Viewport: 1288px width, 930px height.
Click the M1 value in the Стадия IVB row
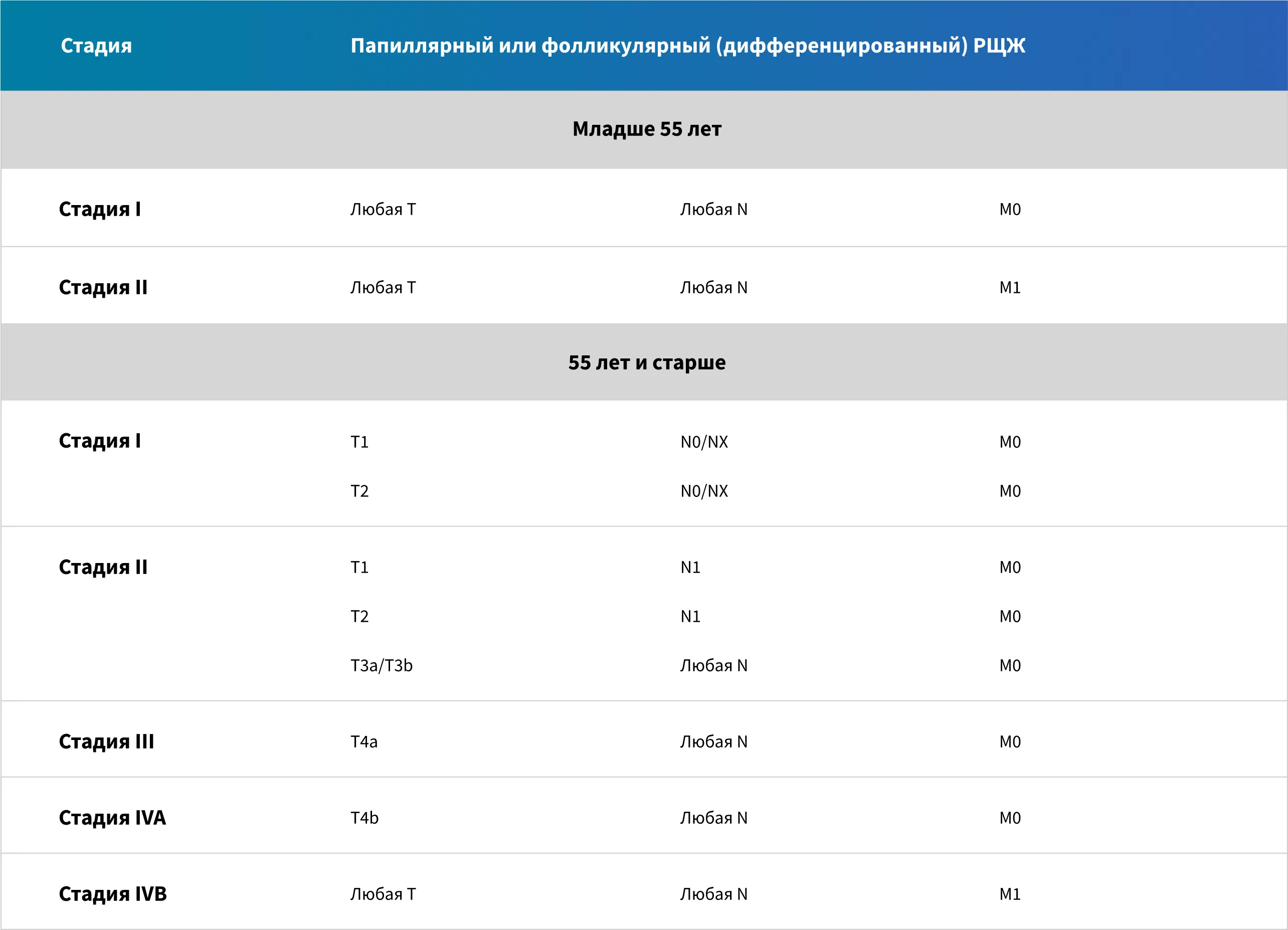tap(1010, 894)
